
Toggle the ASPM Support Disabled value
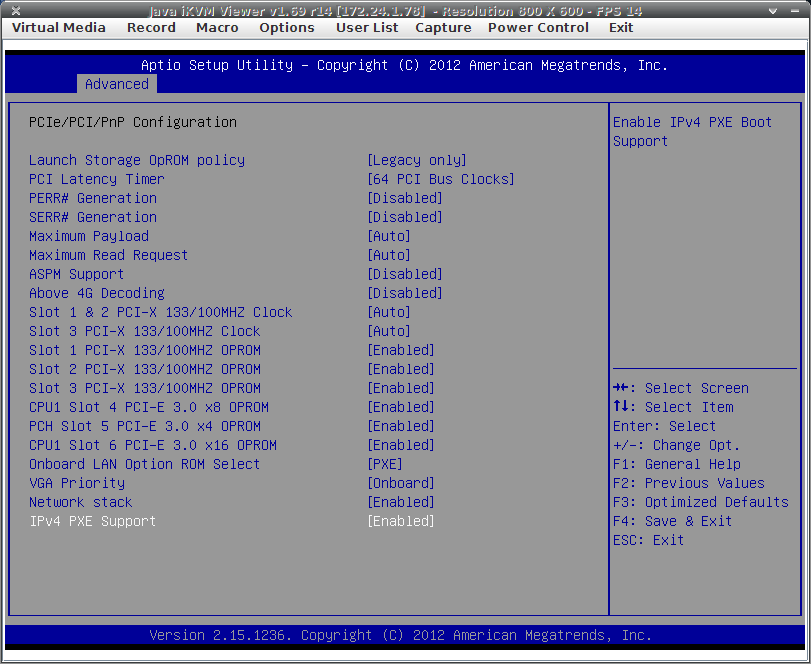(405, 274)
